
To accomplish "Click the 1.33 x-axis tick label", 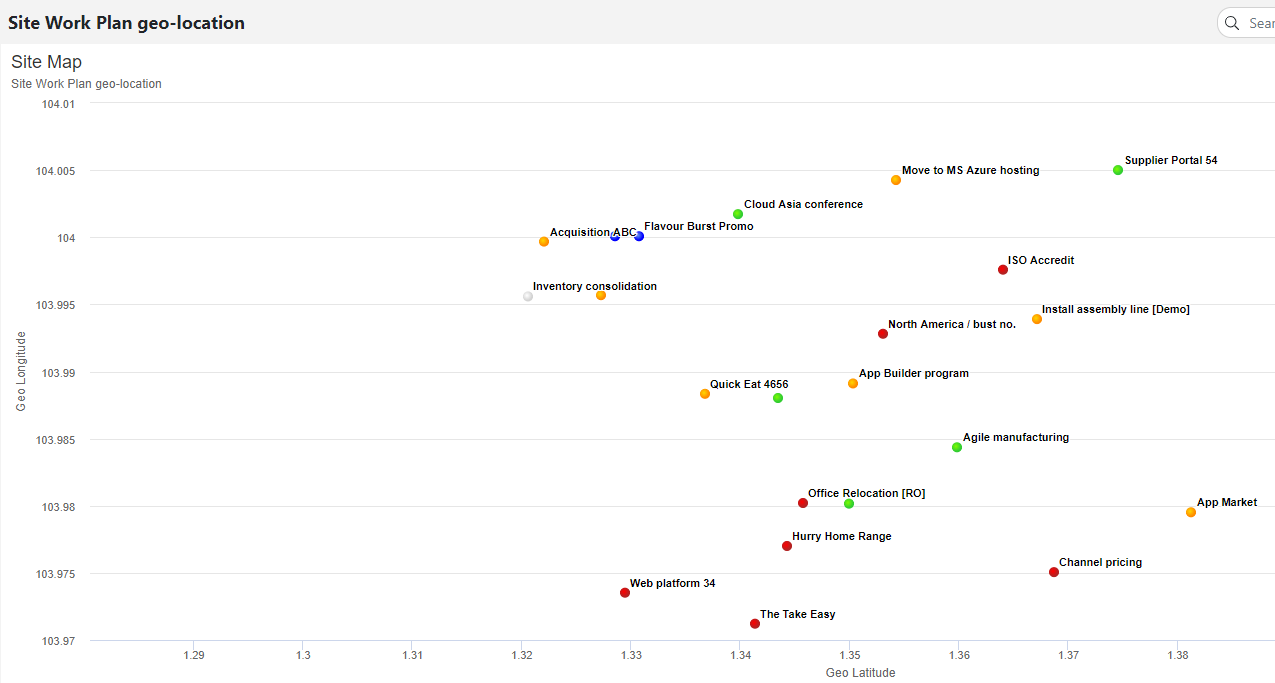I will [x=631, y=656].
